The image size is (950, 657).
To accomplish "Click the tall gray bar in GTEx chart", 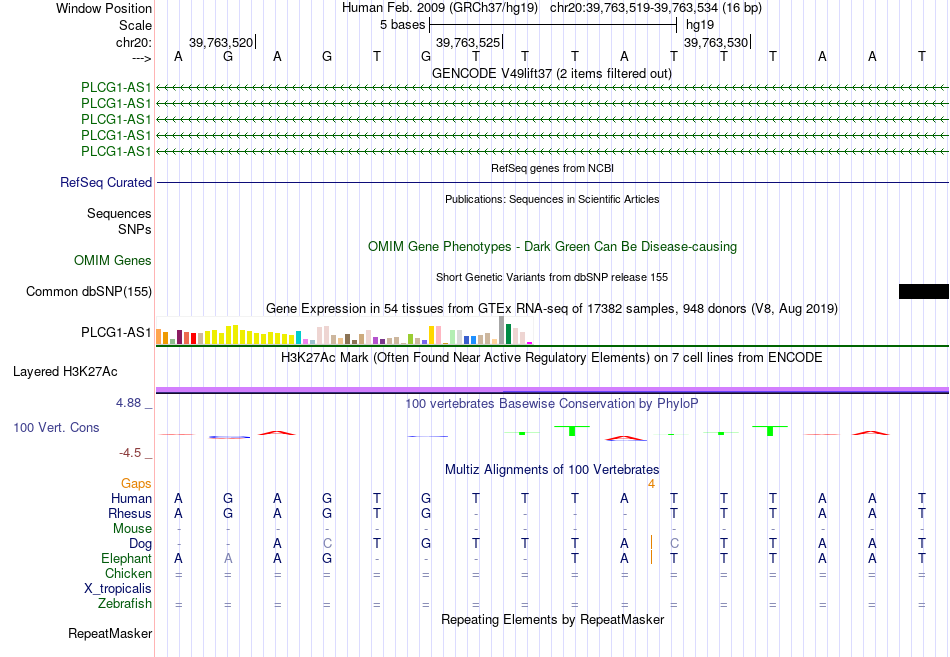I will coord(501,330).
